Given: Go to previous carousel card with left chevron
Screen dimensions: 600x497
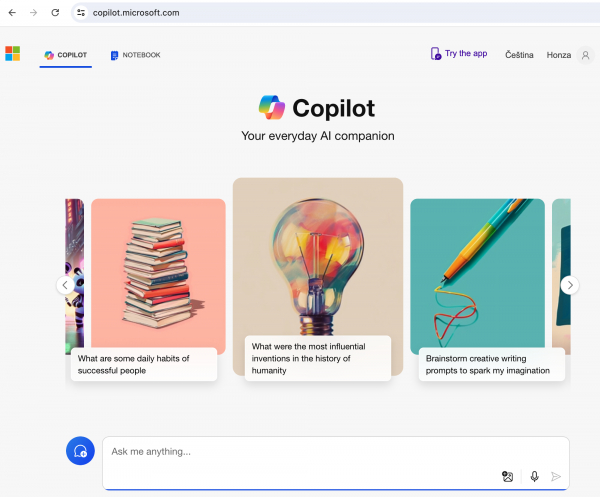Looking at the screenshot, I should 65,285.
